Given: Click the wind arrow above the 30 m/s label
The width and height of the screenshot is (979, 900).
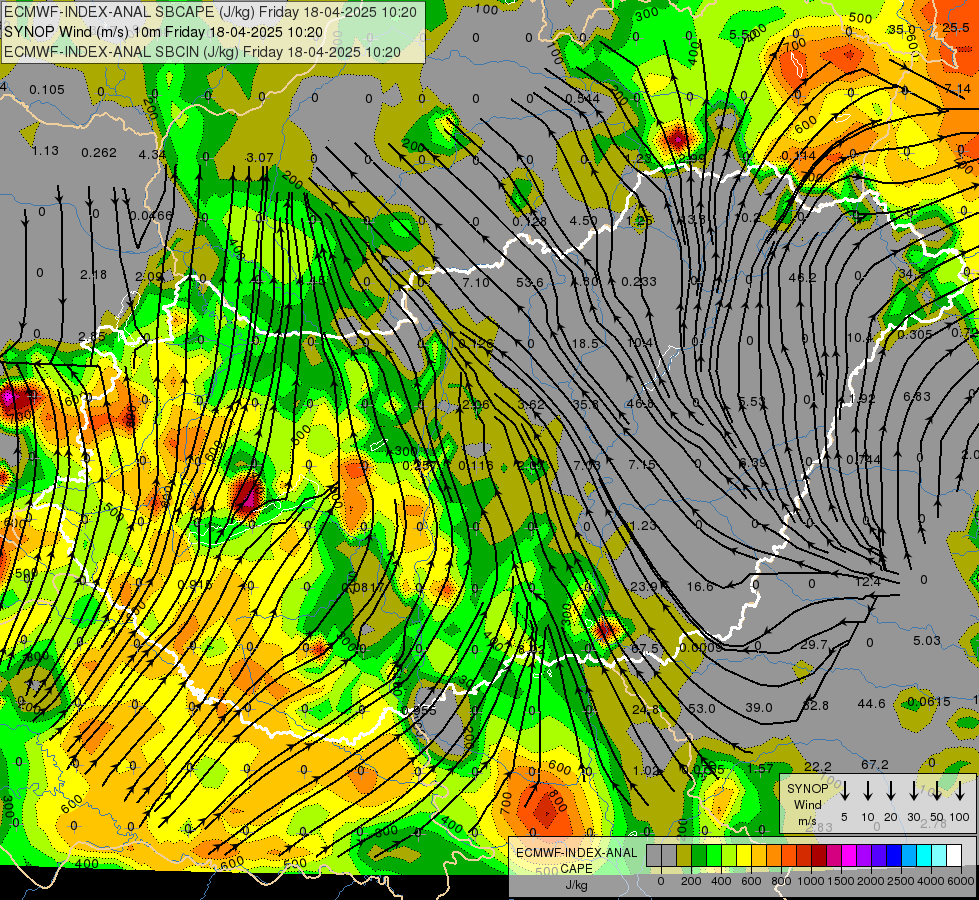Looking at the screenshot, I should pyautogui.click(x=914, y=791).
